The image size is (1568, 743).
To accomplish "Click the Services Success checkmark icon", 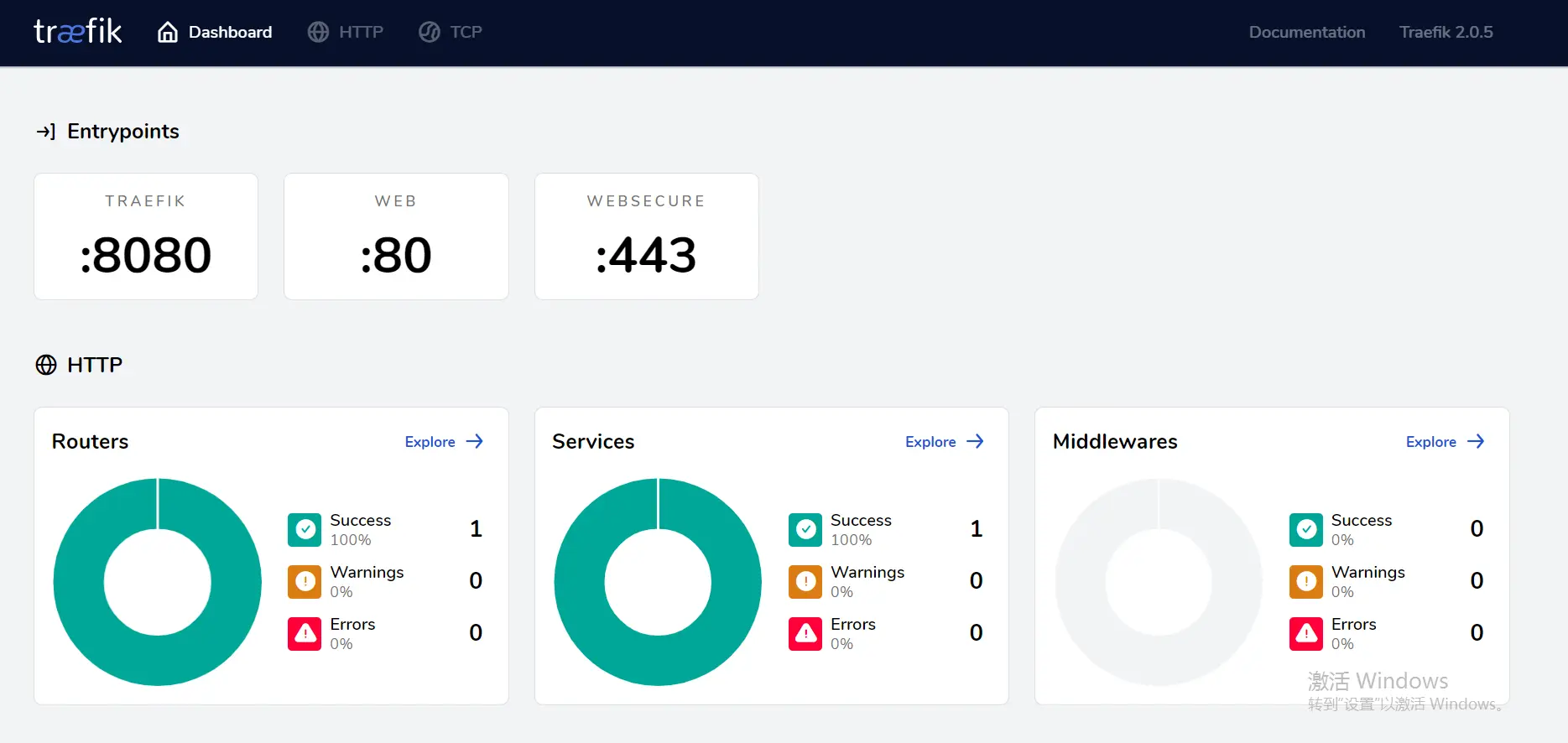I will [805, 529].
